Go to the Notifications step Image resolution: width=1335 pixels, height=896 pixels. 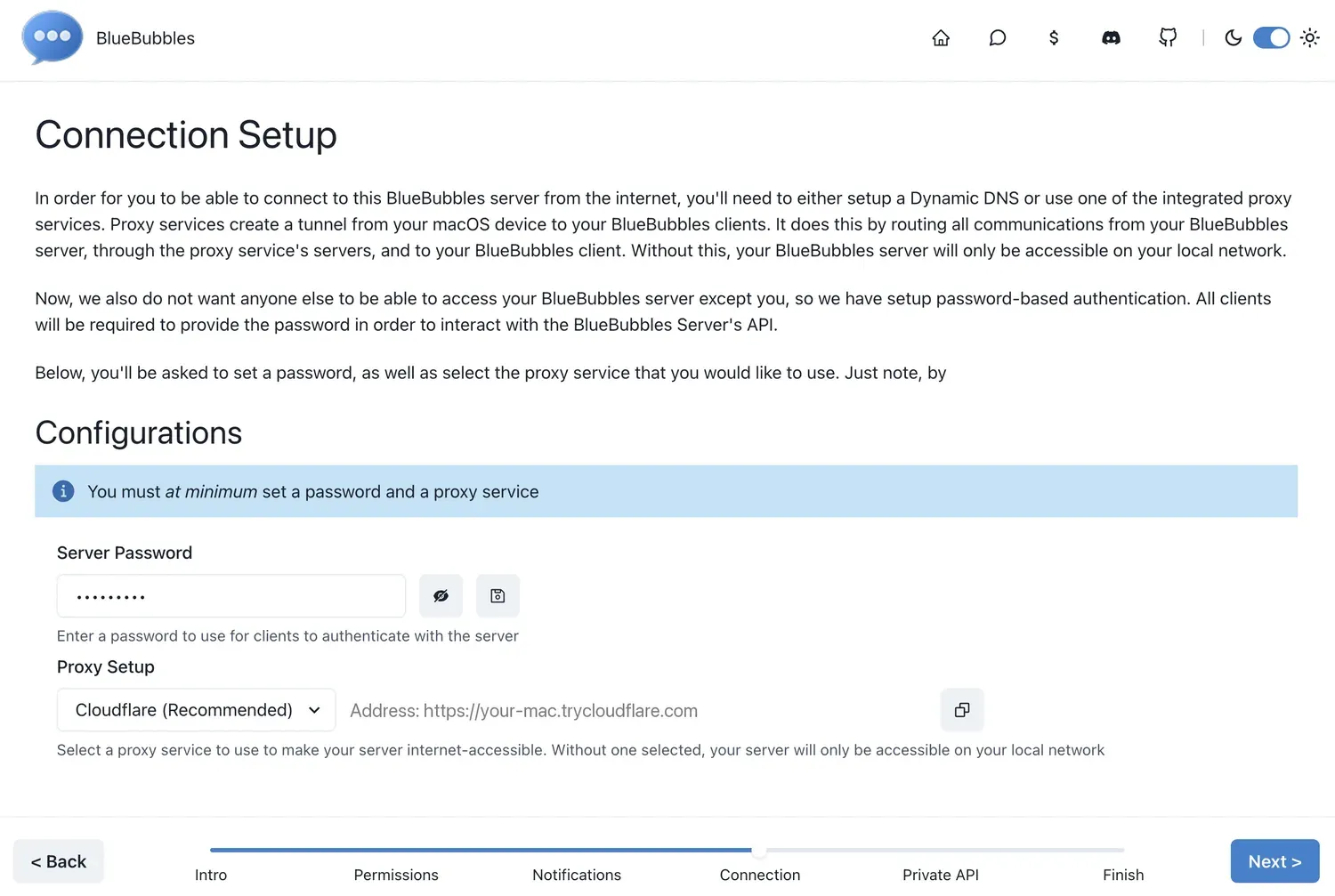click(x=577, y=875)
